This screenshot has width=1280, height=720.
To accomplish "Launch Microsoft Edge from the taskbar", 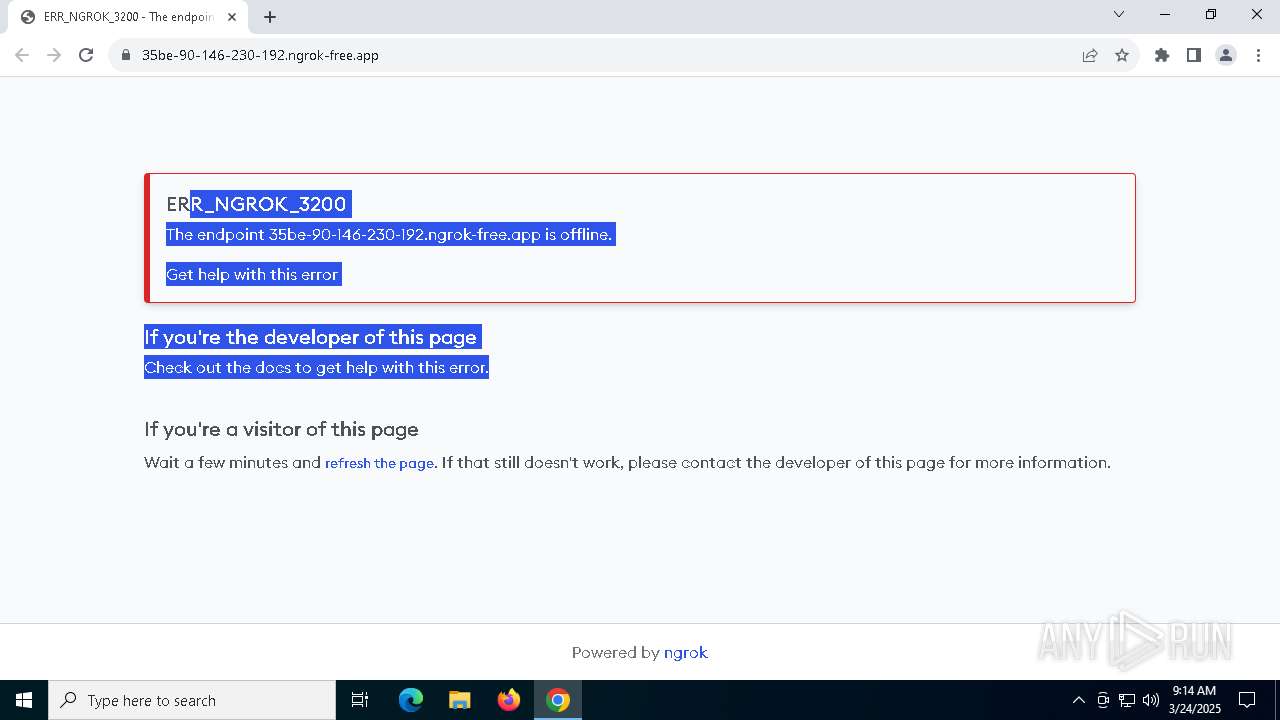I will click(411, 700).
